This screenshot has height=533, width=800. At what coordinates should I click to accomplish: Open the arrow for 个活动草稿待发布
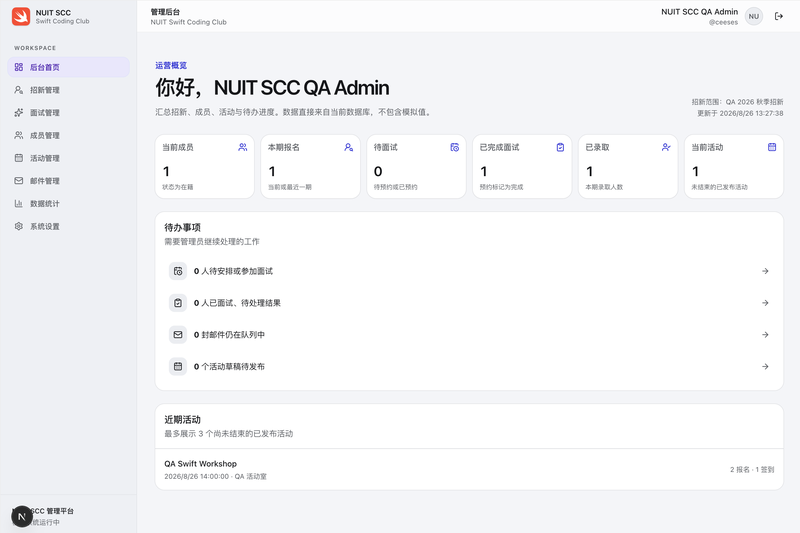[765, 366]
